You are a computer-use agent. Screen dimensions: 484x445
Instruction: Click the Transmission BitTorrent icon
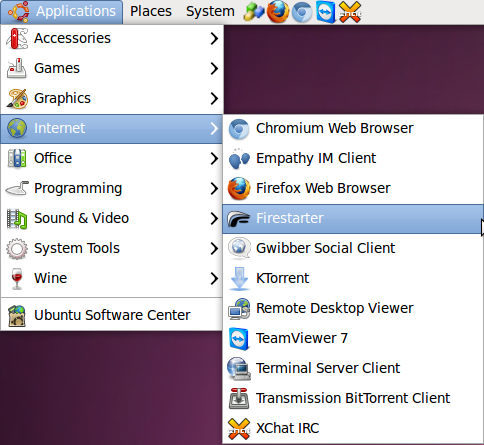[239, 399]
